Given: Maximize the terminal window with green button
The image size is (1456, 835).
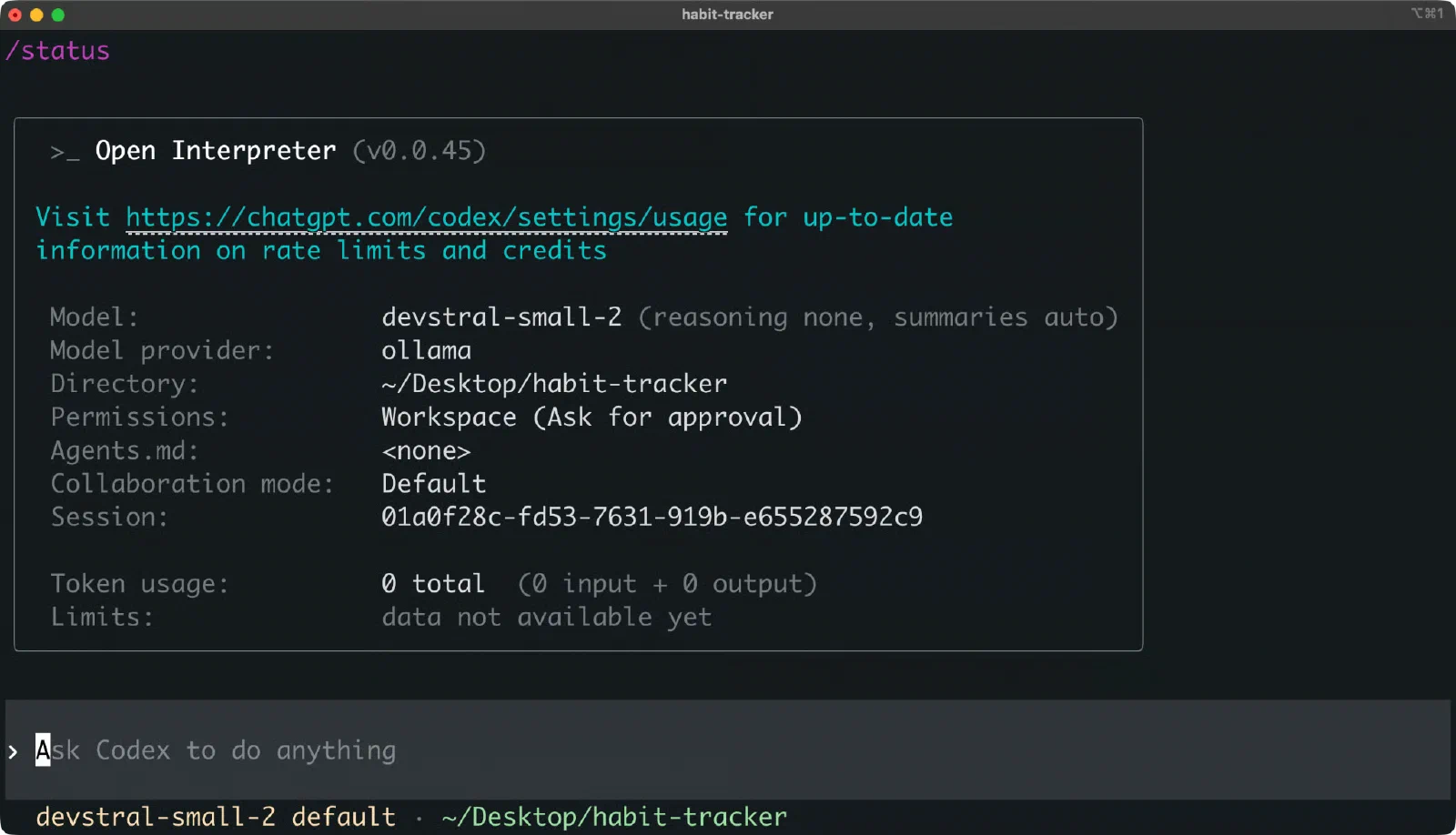Looking at the screenshot, I should pos(58,15).
